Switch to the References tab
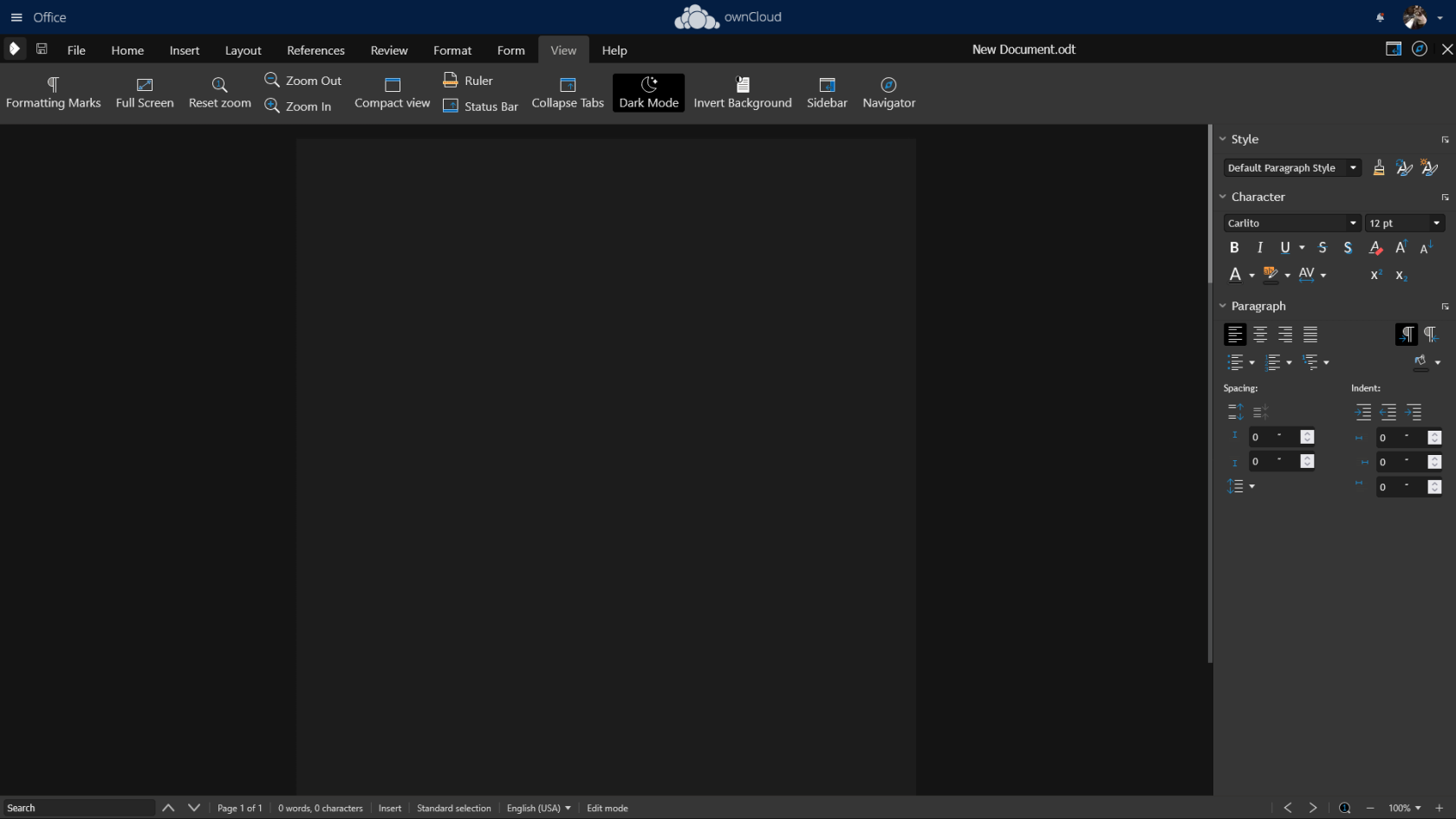The width and height of the screenshot is (1456, 819). click(x=315, y=50)
